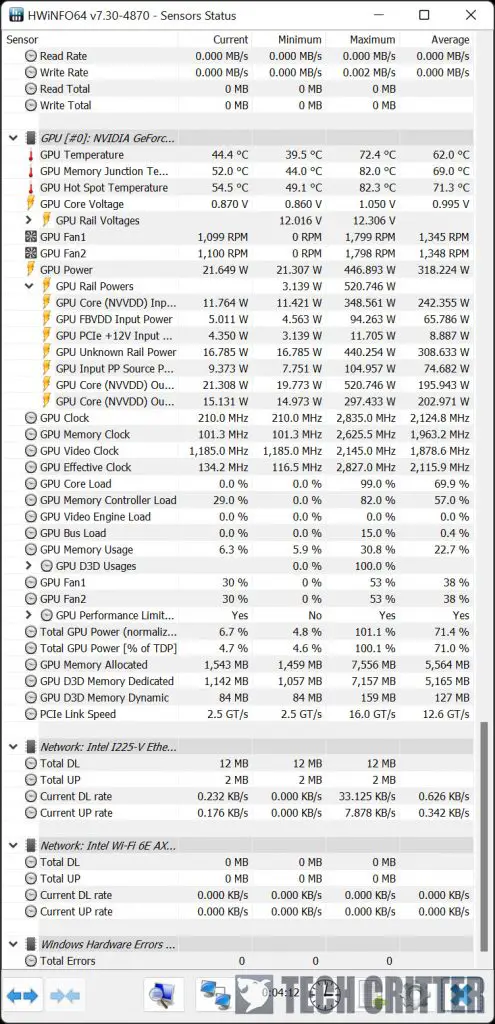Click the vertical scrollbar thumb
Image resolution: width=495 pixels, height=1024 pixels.
484,836
